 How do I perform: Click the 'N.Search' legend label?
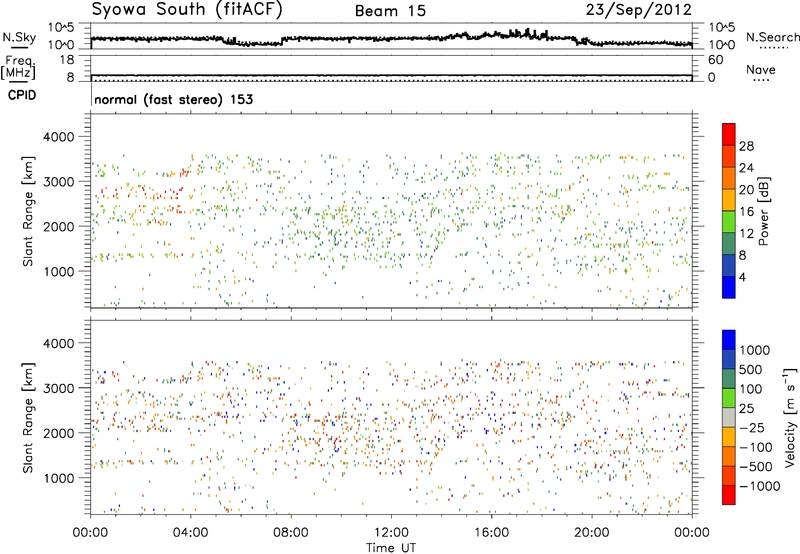tap(773, 37)
